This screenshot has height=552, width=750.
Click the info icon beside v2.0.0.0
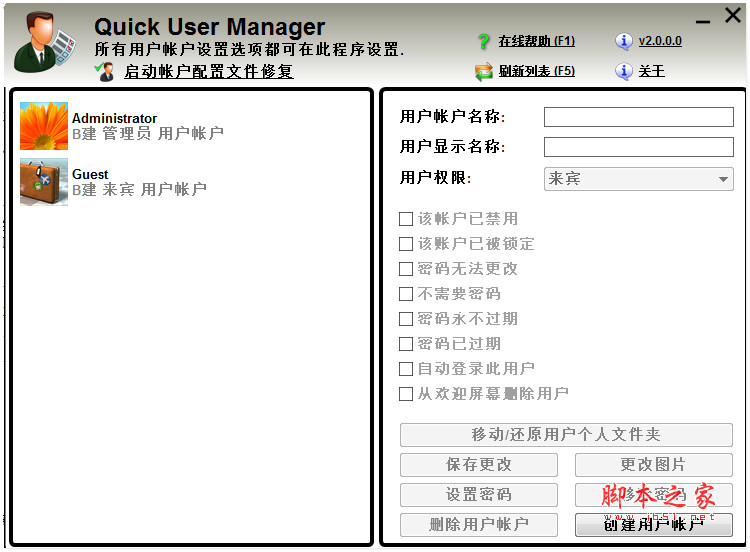pos(623,42)
